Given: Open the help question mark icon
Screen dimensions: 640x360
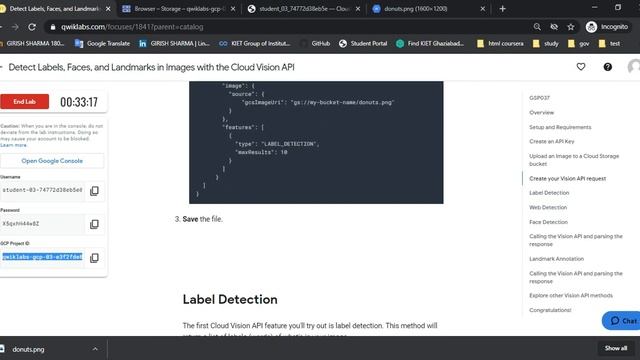Looking at the screenshot, I should (607, 67).
